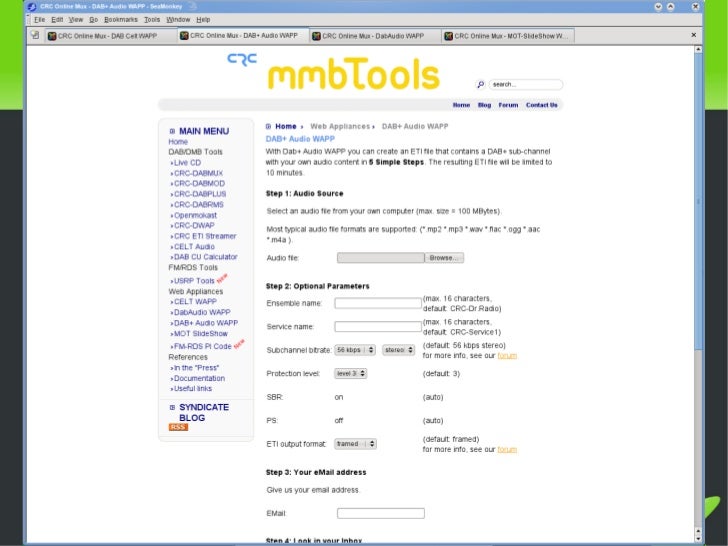Open MOT SlideShow sidebar link
The height and width of the screenshot is (546, 728).
[201, 334]
